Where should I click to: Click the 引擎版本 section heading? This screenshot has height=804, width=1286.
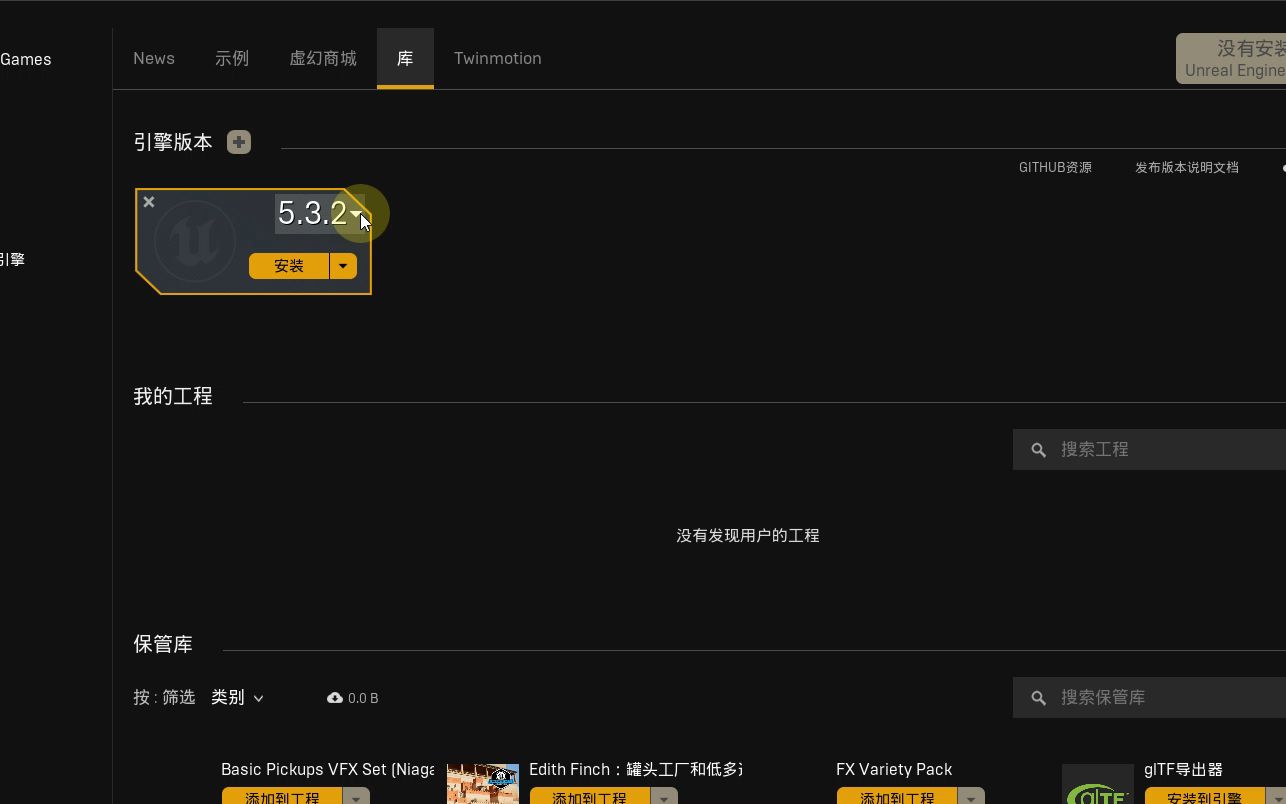173,142
